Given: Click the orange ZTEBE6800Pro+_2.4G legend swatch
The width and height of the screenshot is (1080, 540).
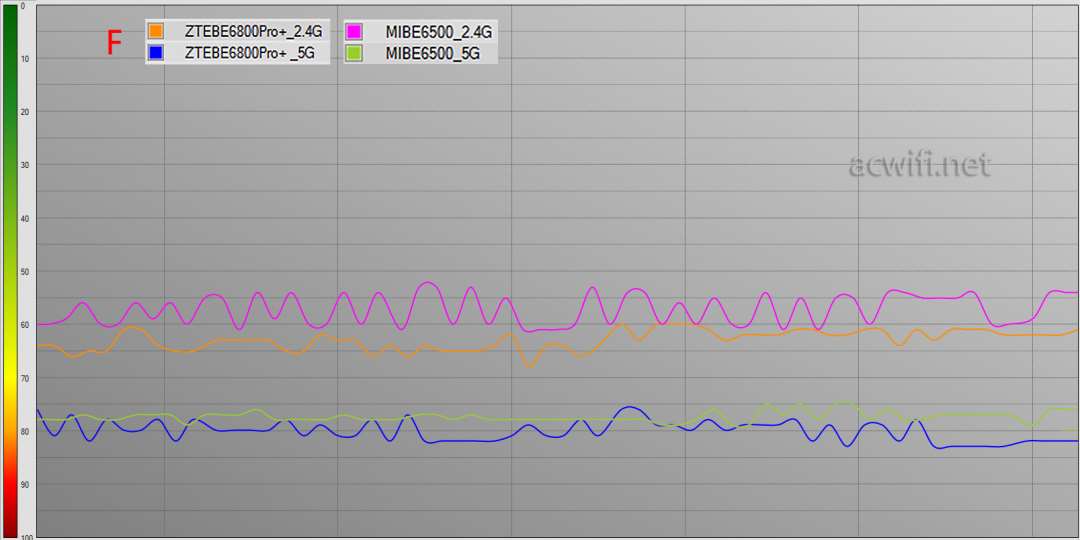Looking at the screenshot, I should click(x=156, y=30).
